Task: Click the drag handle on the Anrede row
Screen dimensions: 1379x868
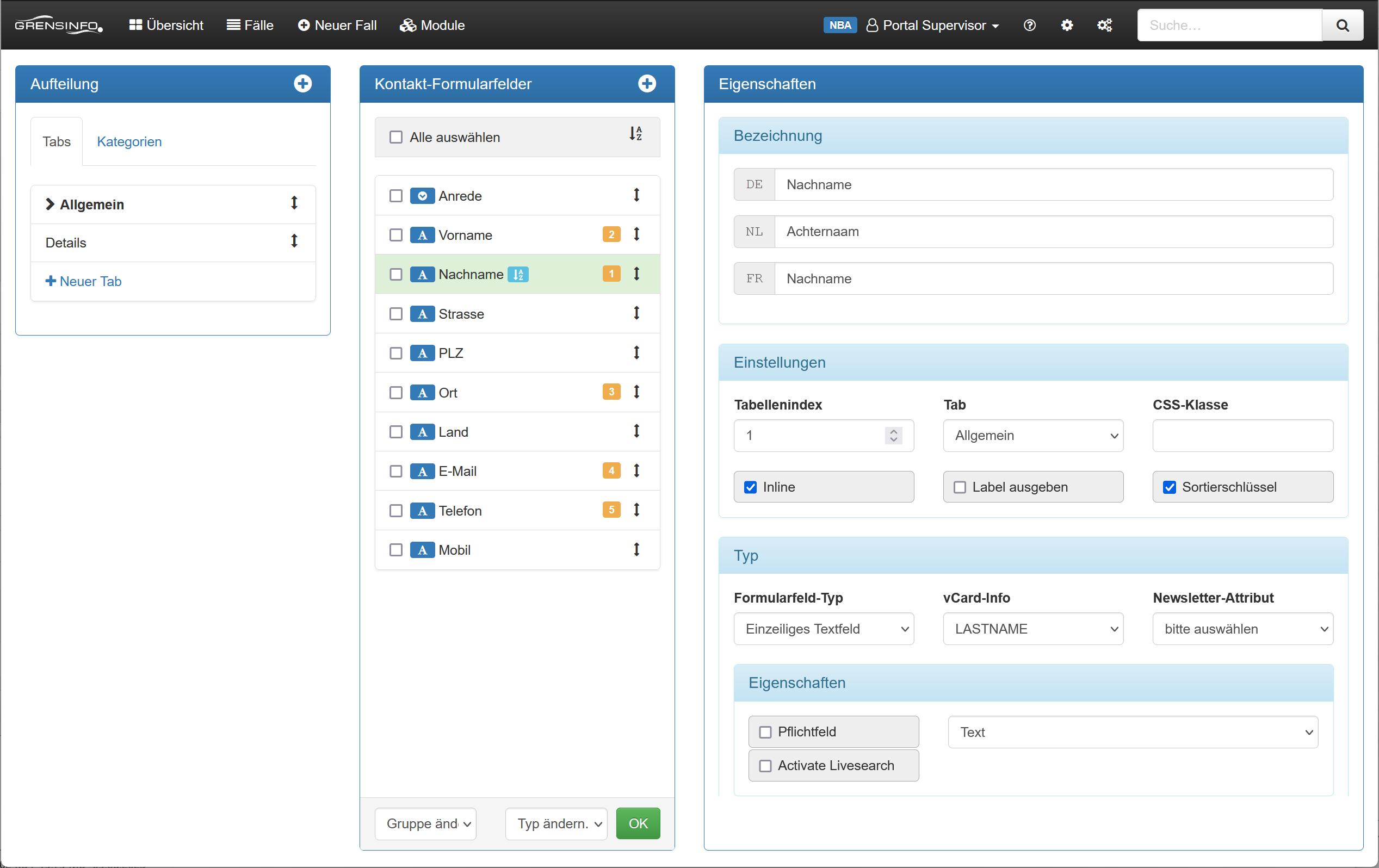Action: click(636, 195)
